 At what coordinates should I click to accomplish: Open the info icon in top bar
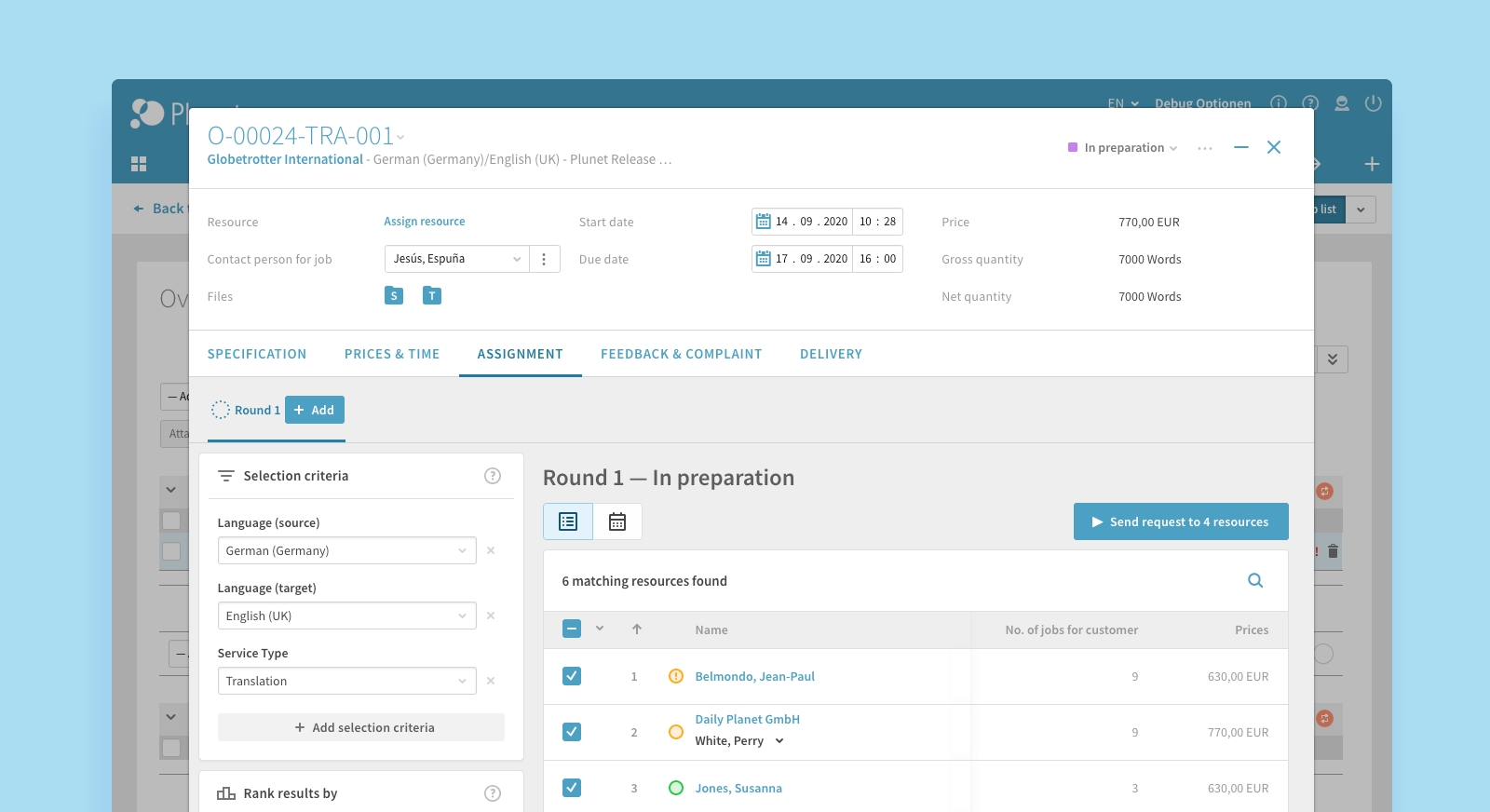(1279, 103)
